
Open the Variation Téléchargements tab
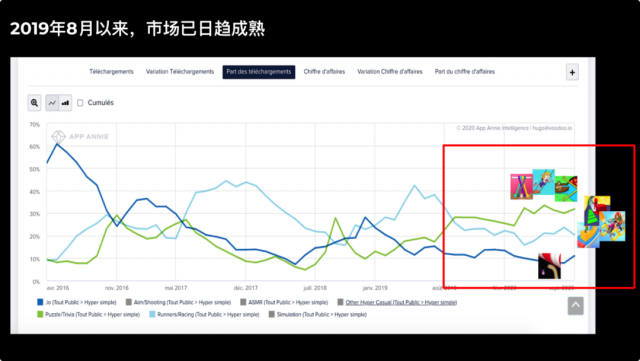(180, 72)
